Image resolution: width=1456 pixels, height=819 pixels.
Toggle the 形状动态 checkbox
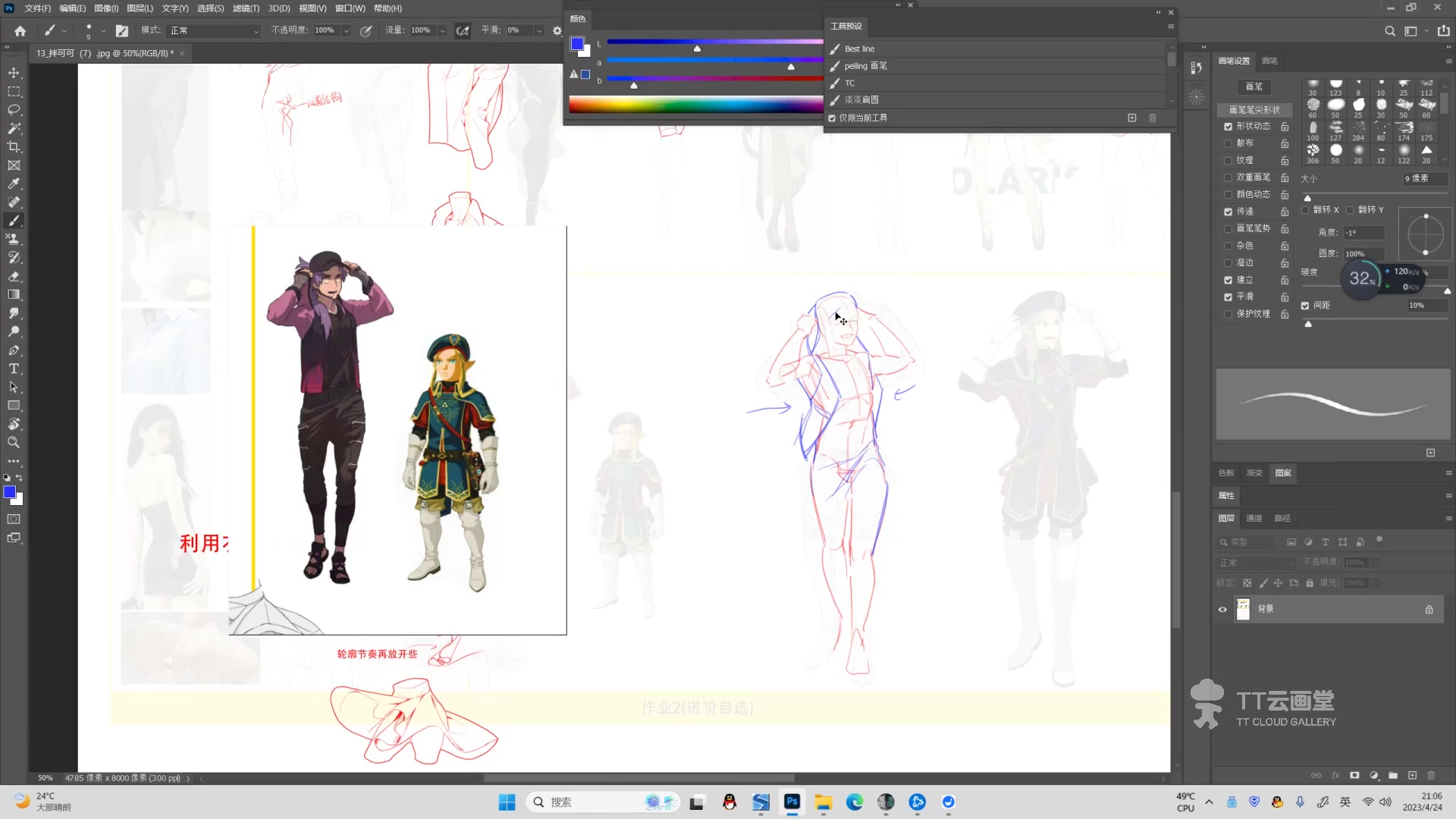tap(1228, 127)
